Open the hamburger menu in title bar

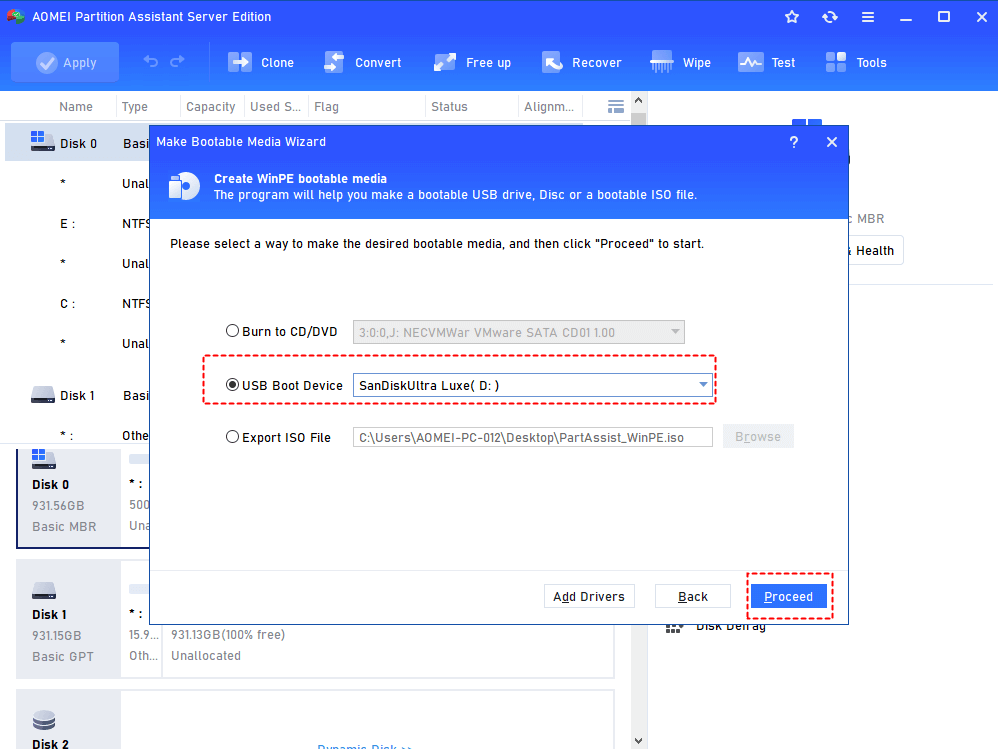(x=868, y=17)
